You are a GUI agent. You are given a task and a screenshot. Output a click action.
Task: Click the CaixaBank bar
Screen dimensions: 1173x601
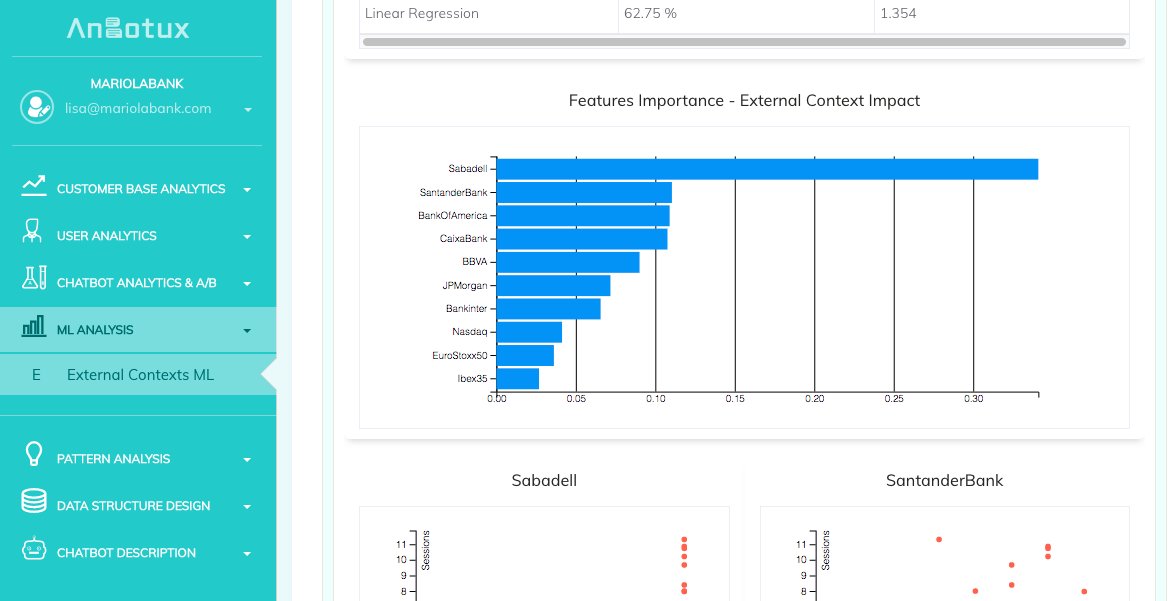click(582, 239)
